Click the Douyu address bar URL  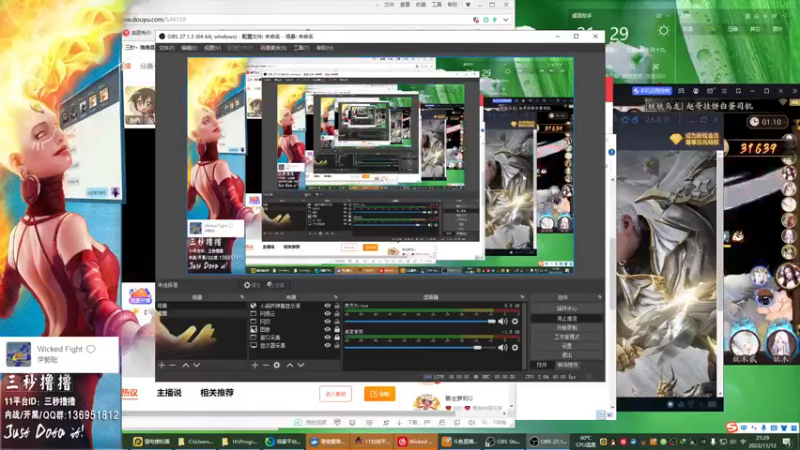154,19
